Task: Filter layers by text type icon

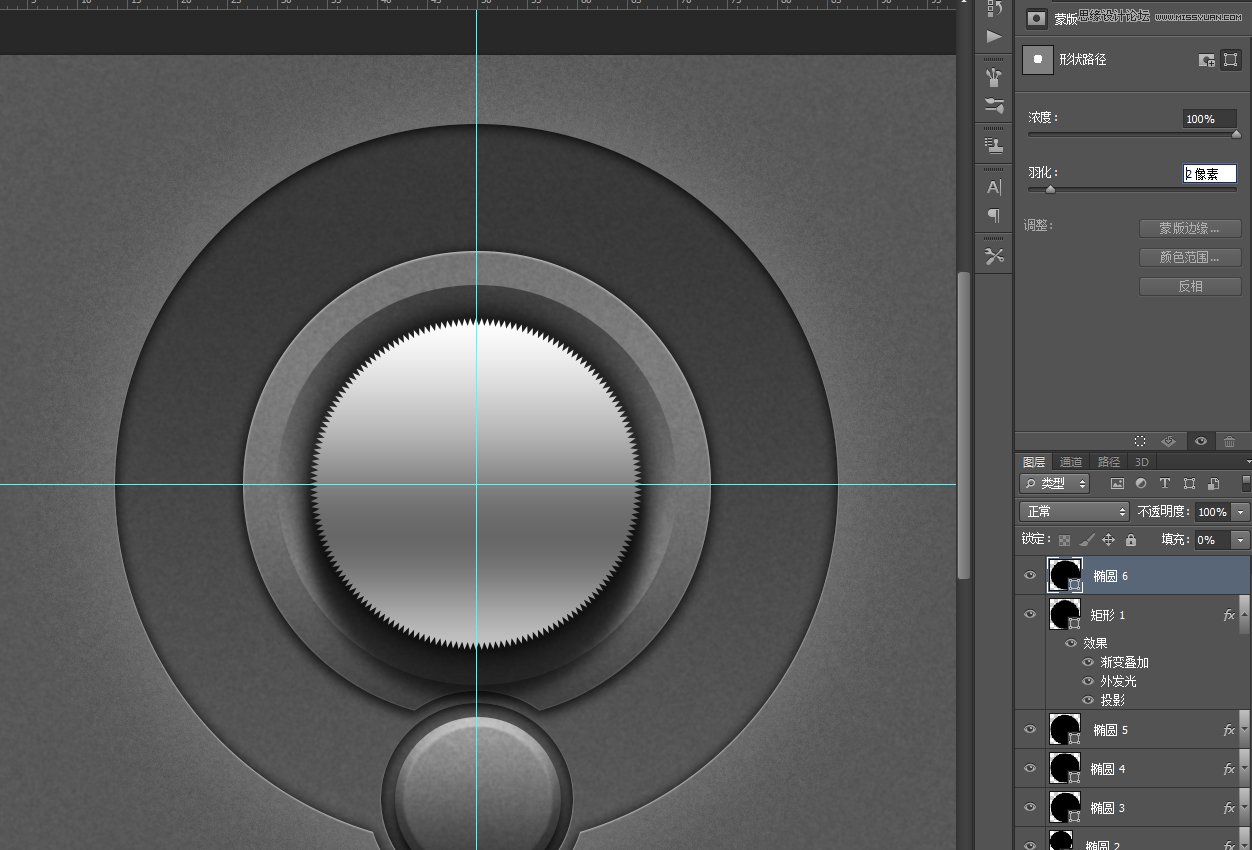Action: 1165,484
